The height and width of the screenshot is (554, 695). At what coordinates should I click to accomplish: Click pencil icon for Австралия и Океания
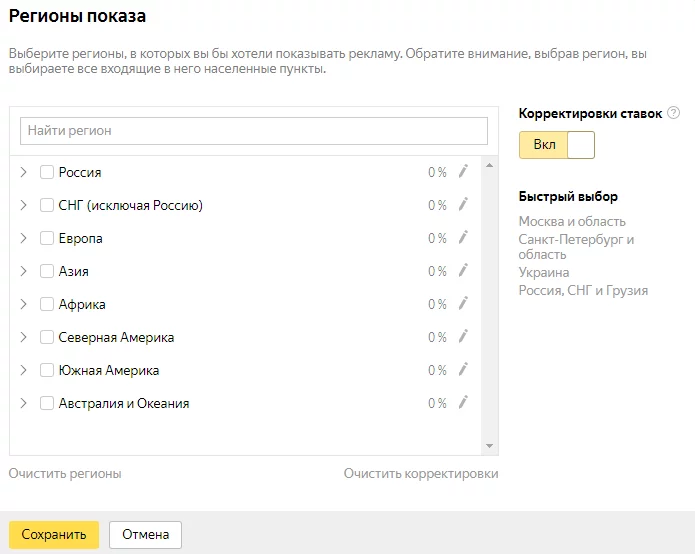[x=463, y=402]
